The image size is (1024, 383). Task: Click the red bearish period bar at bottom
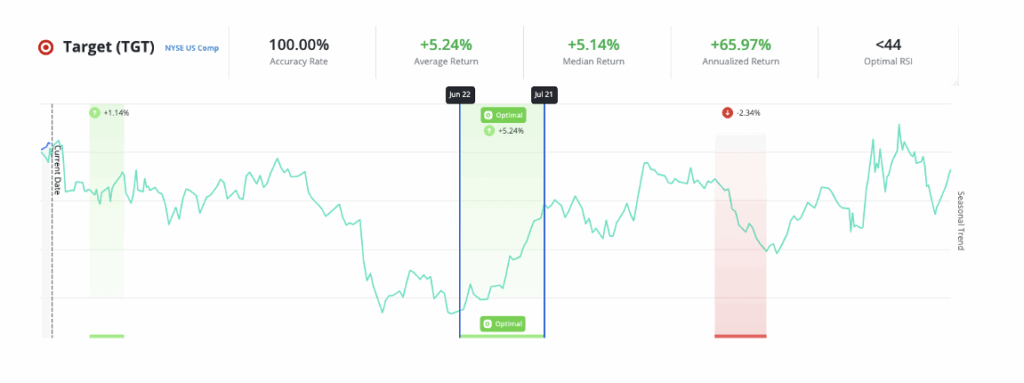741,336
